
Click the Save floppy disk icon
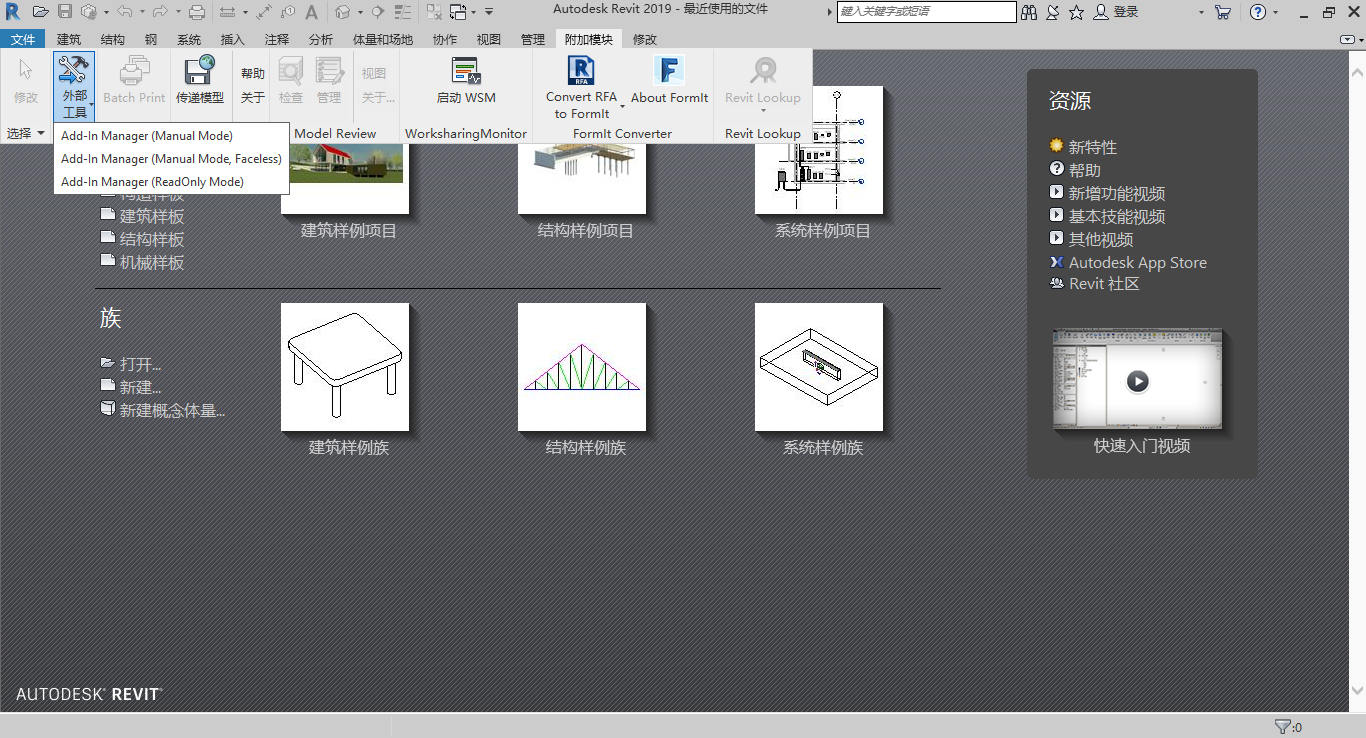pos(65,12)
